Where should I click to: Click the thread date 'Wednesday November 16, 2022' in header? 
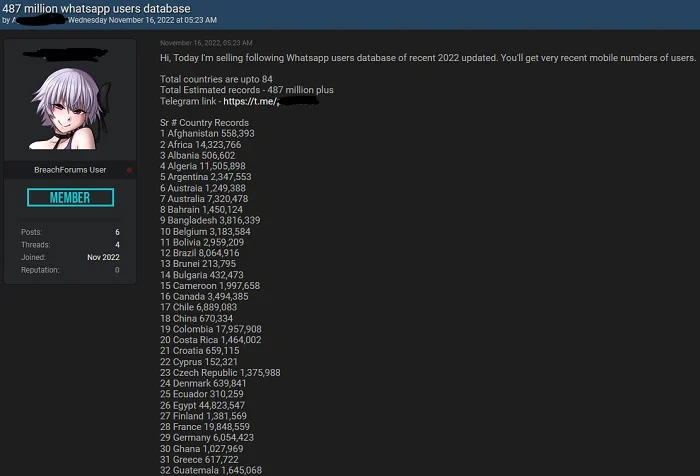point(142,20)
